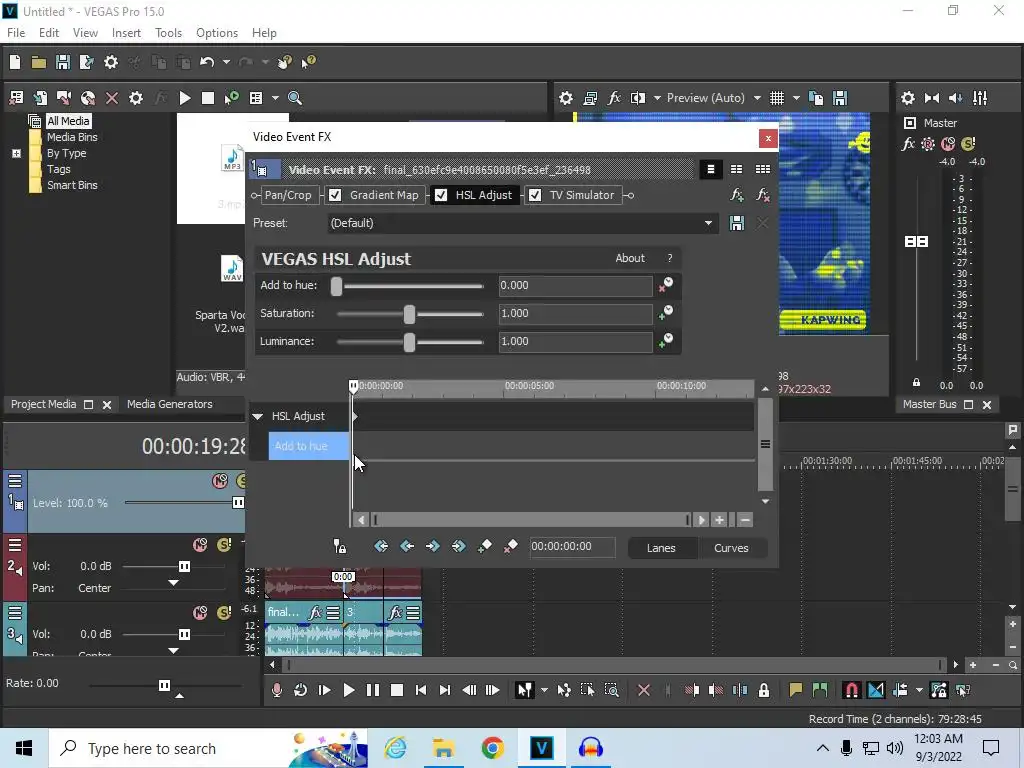Click the Add to hue value field
Screen dimensions: 1024x768
click(x=575, y=285)
